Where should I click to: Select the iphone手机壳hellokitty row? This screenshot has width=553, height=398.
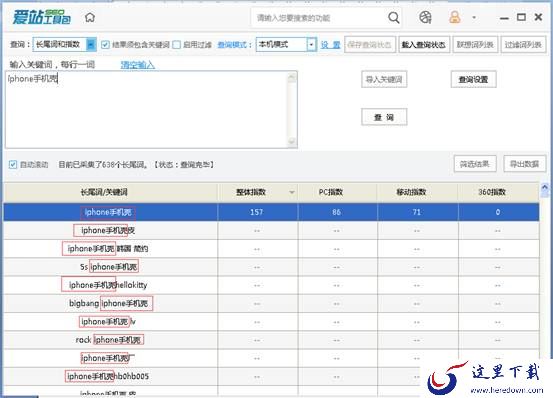(271, 285)
